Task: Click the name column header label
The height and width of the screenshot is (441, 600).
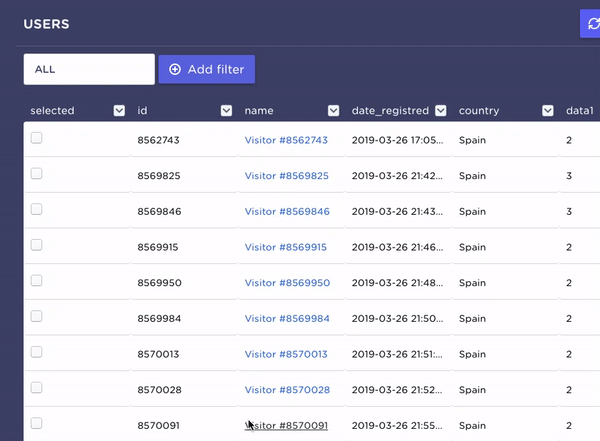Action: point(259,111)
